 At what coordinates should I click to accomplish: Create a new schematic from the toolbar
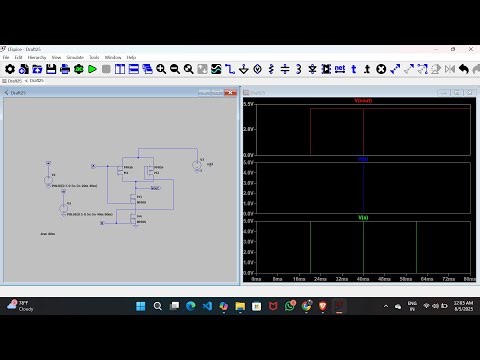(x=24, y=69)
